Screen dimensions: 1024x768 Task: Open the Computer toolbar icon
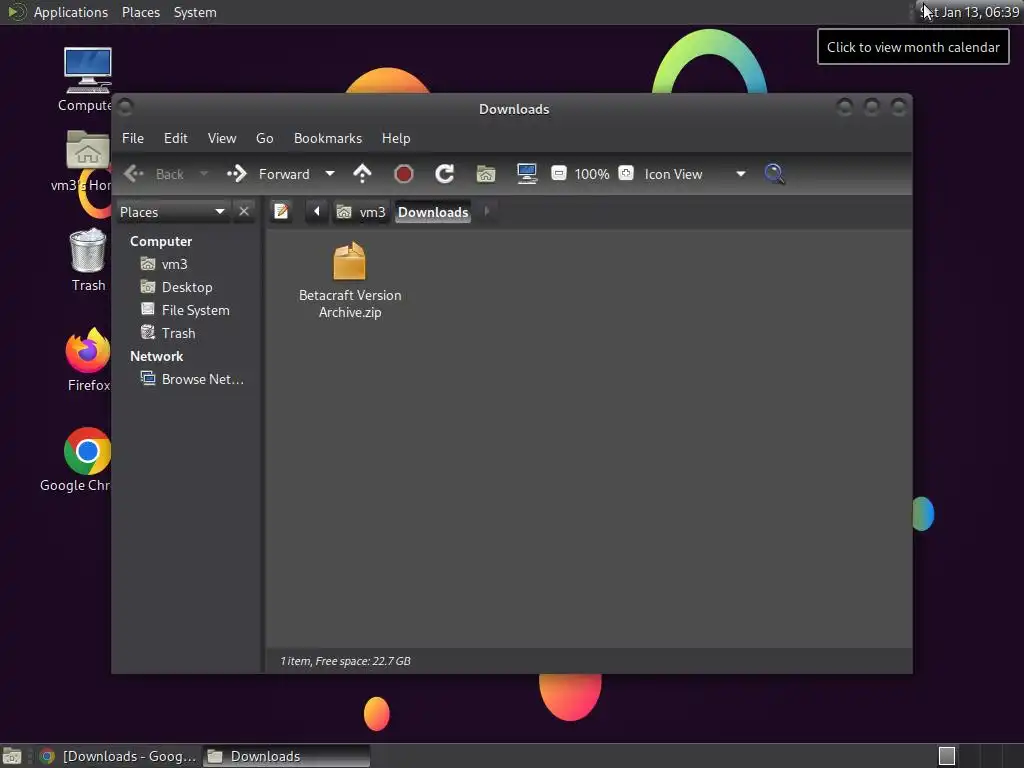tap(526, 174)
